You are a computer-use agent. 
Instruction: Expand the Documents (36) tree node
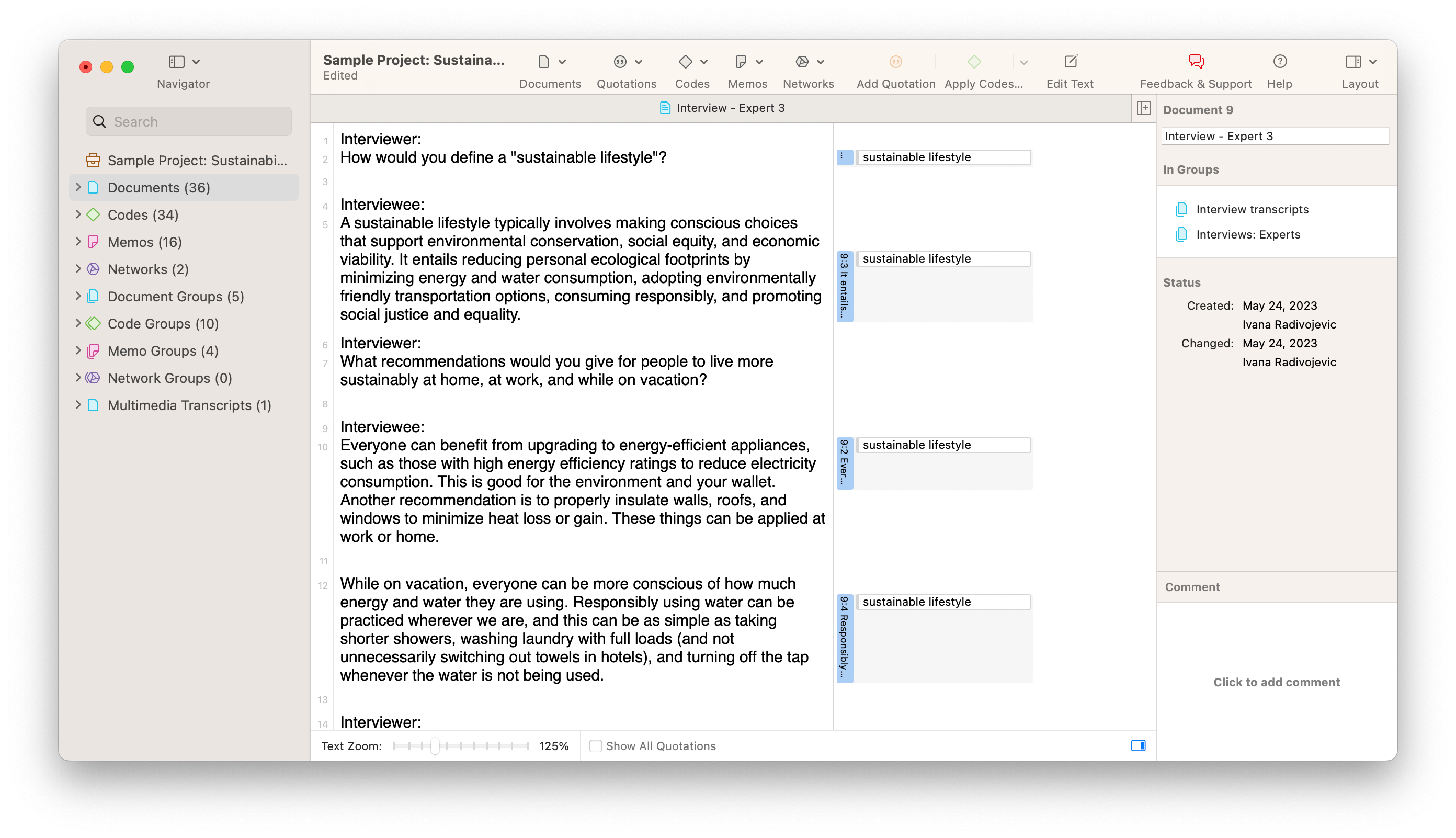[x=78, y=187]
